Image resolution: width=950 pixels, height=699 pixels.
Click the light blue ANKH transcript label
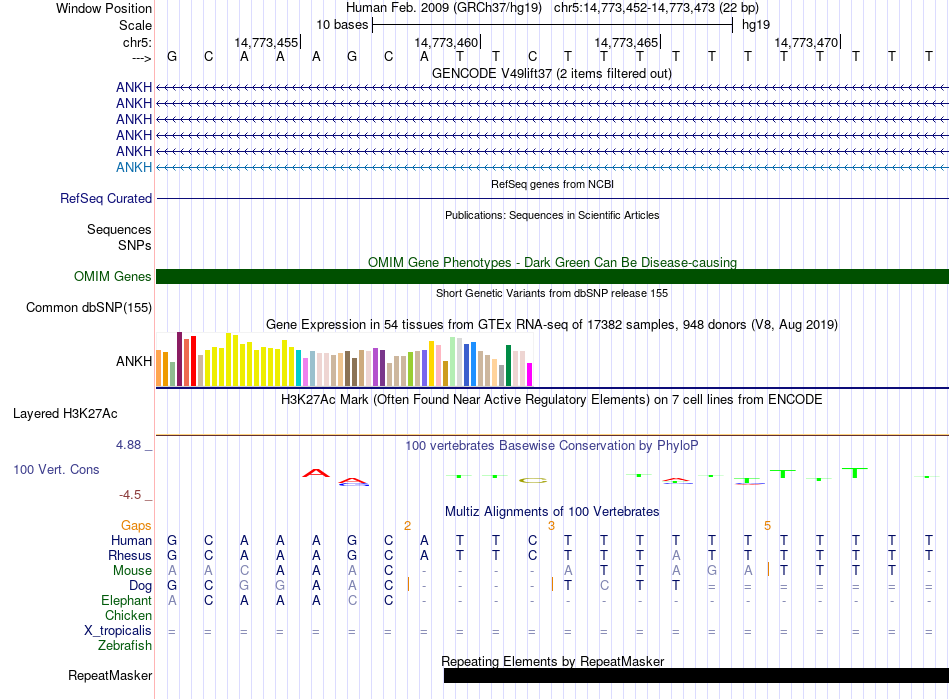coord(134,167)
